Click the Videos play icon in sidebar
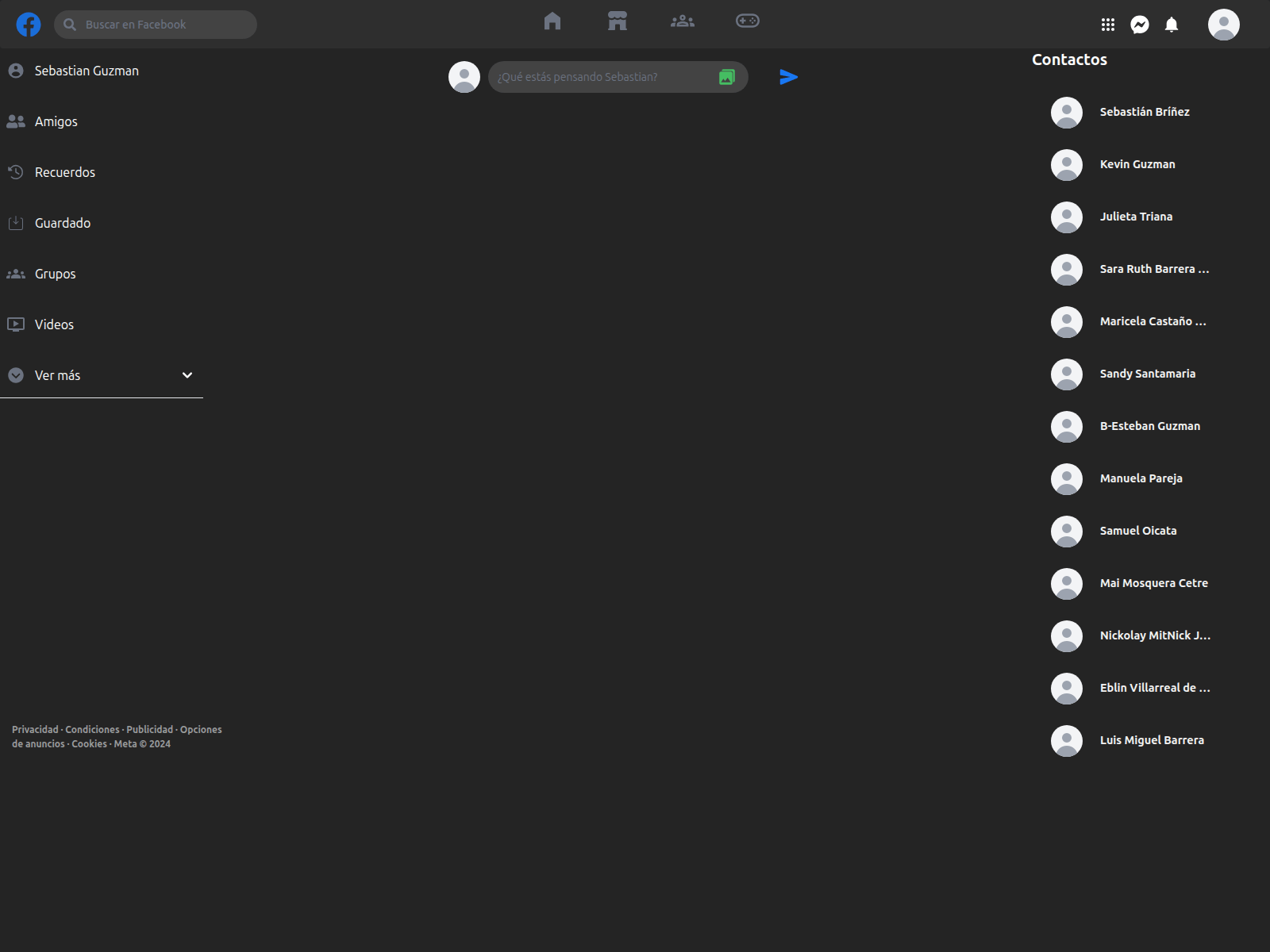The image size is (1270, 952). (16, 324)
